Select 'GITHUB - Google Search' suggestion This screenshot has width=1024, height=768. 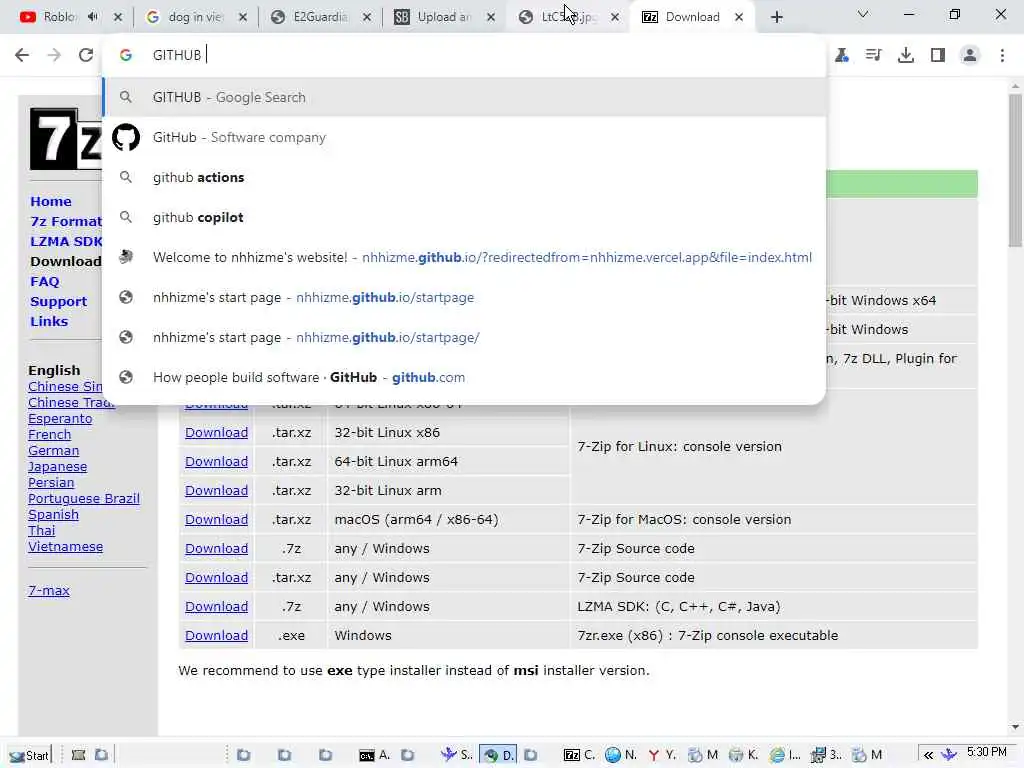464,97
